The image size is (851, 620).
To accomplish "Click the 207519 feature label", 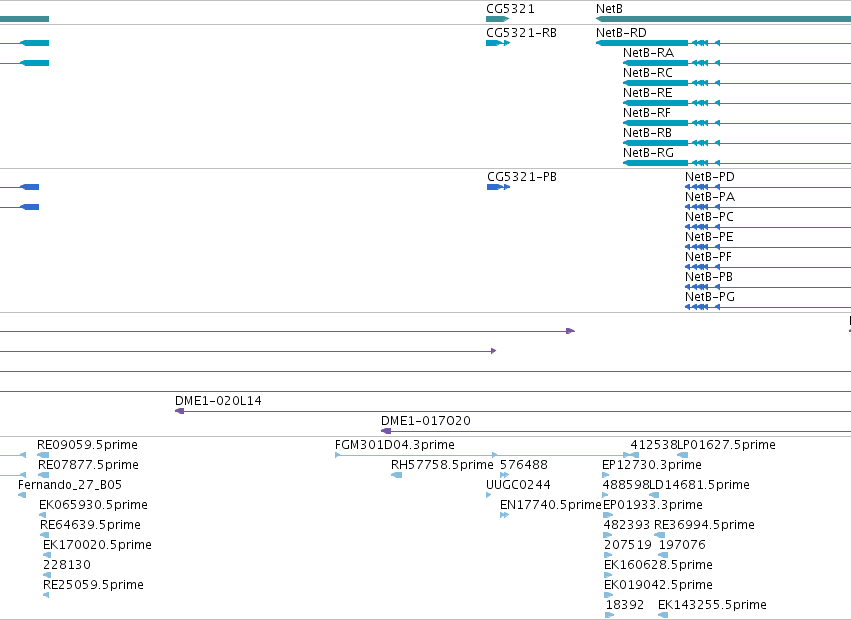I will pyautogui.click(x=627, y=545).
